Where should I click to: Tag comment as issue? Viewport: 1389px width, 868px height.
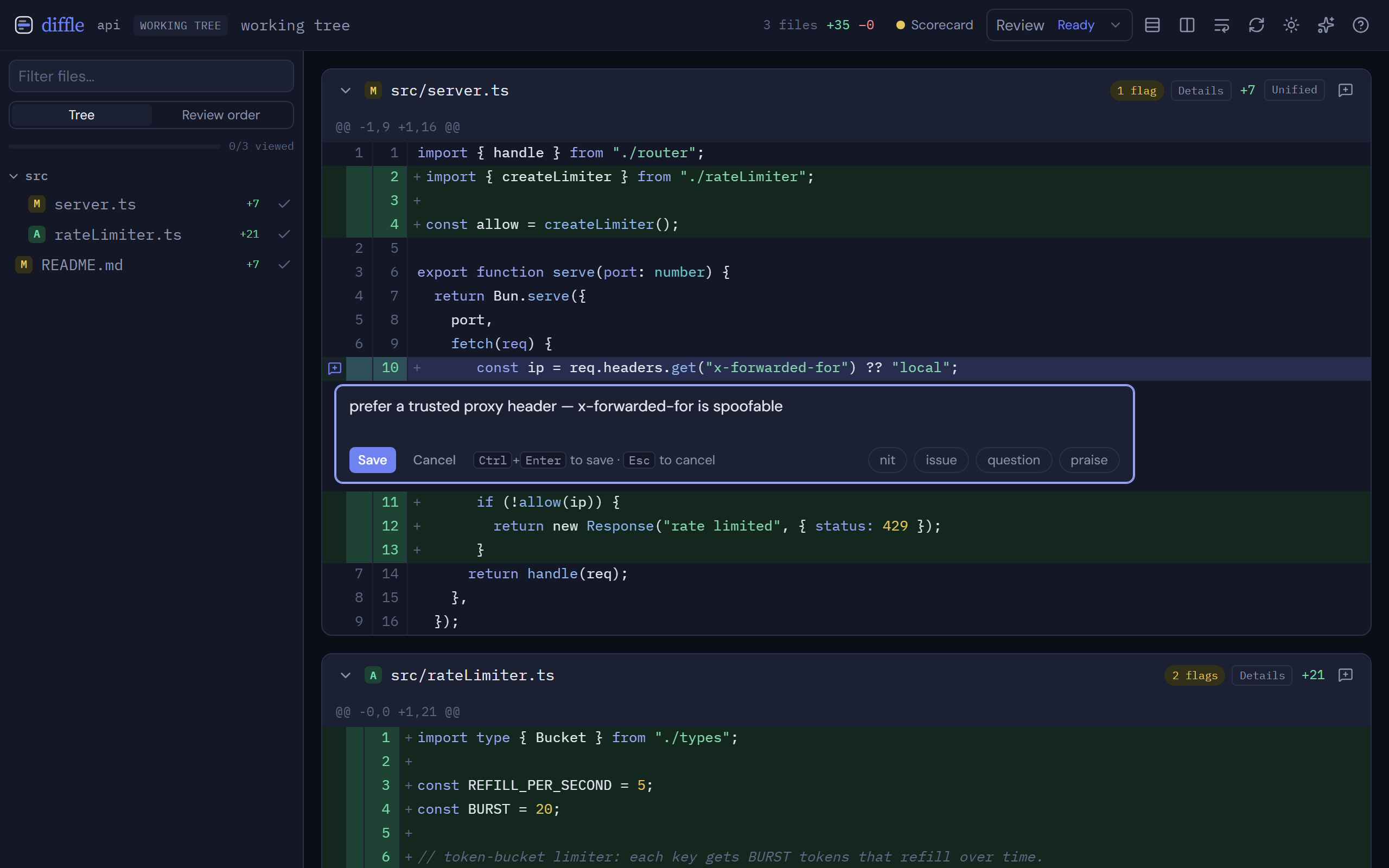[x=941, y=460]
